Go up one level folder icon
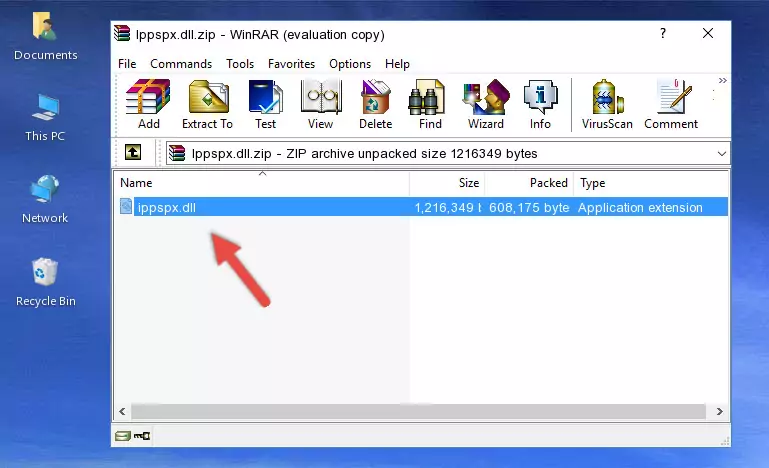The height and width of the screenshot is (468, 769). [132, 153]
